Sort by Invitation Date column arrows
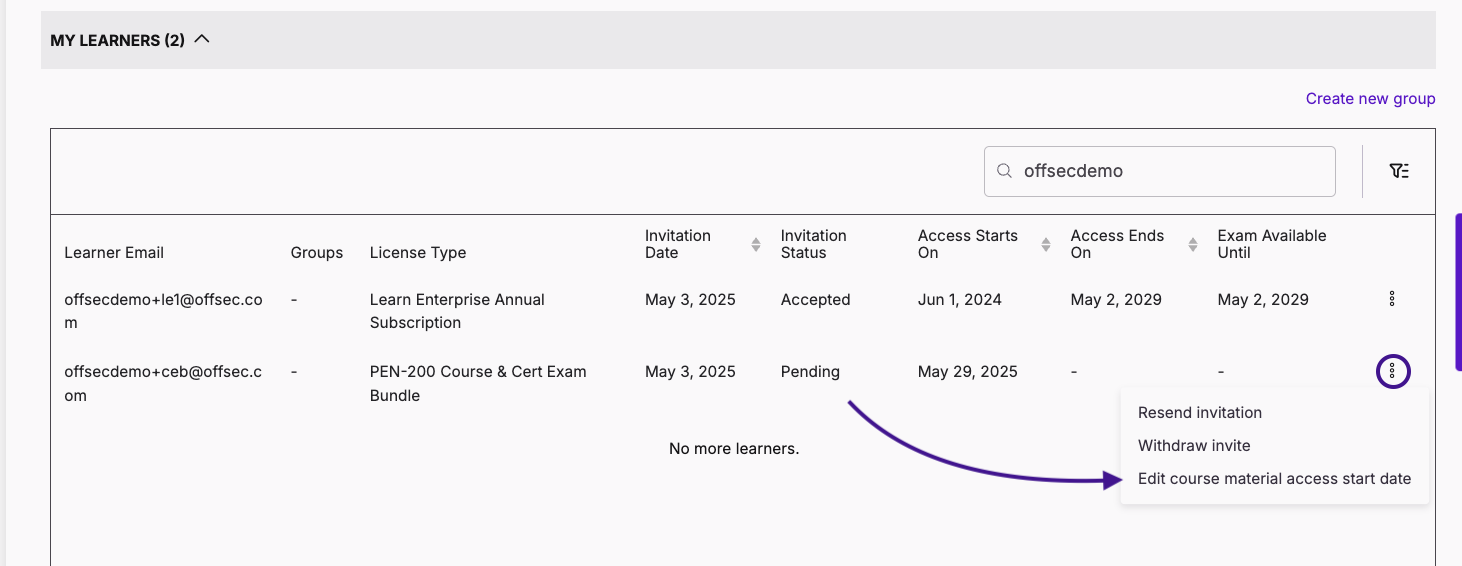Image resolution: width=1462 pixels, height=566 pixels. [755, 245]
